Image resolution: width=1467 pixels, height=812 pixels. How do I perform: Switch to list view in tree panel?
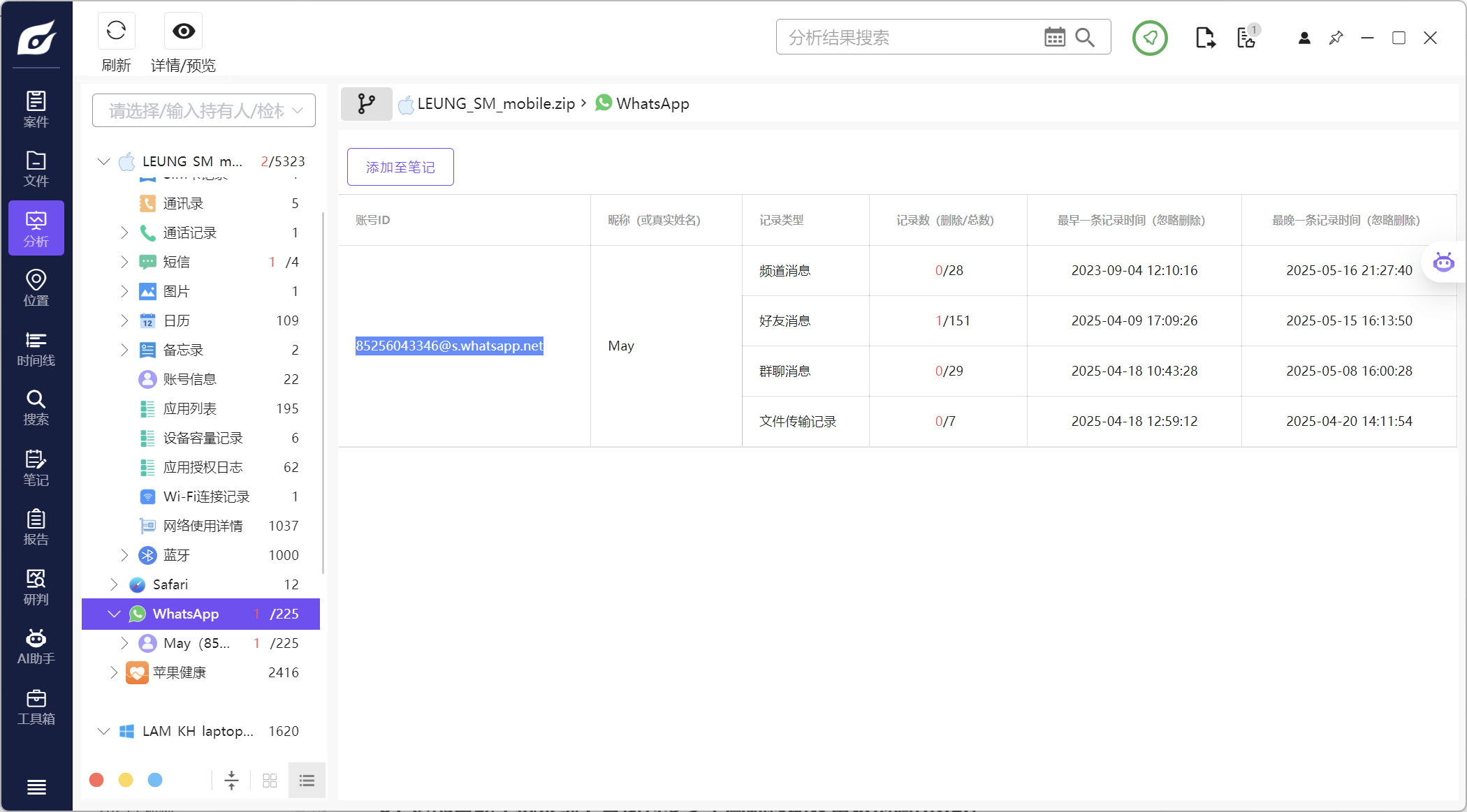[x=307, y=780]
